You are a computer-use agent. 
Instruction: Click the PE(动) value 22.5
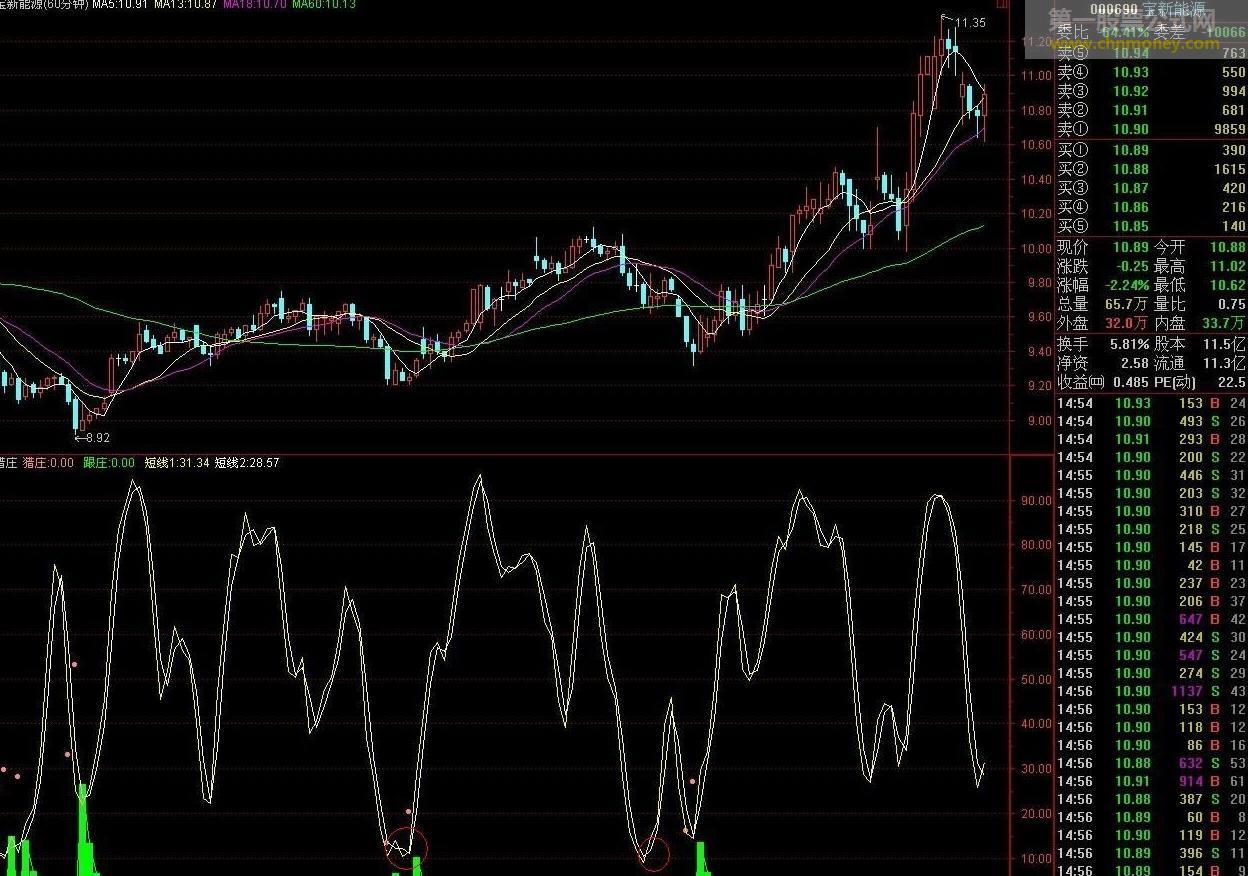(x=1232, y=382)
